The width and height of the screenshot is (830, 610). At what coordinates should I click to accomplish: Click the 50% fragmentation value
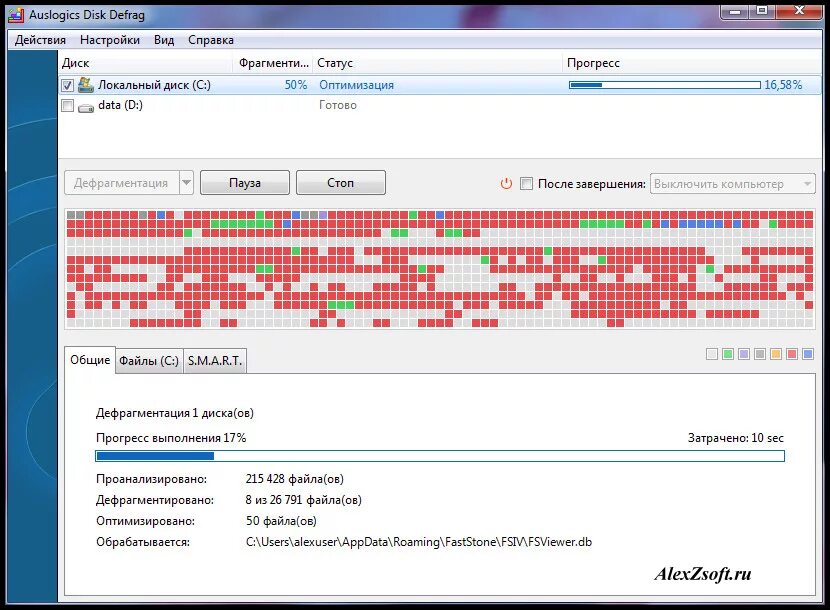(296, 85)
